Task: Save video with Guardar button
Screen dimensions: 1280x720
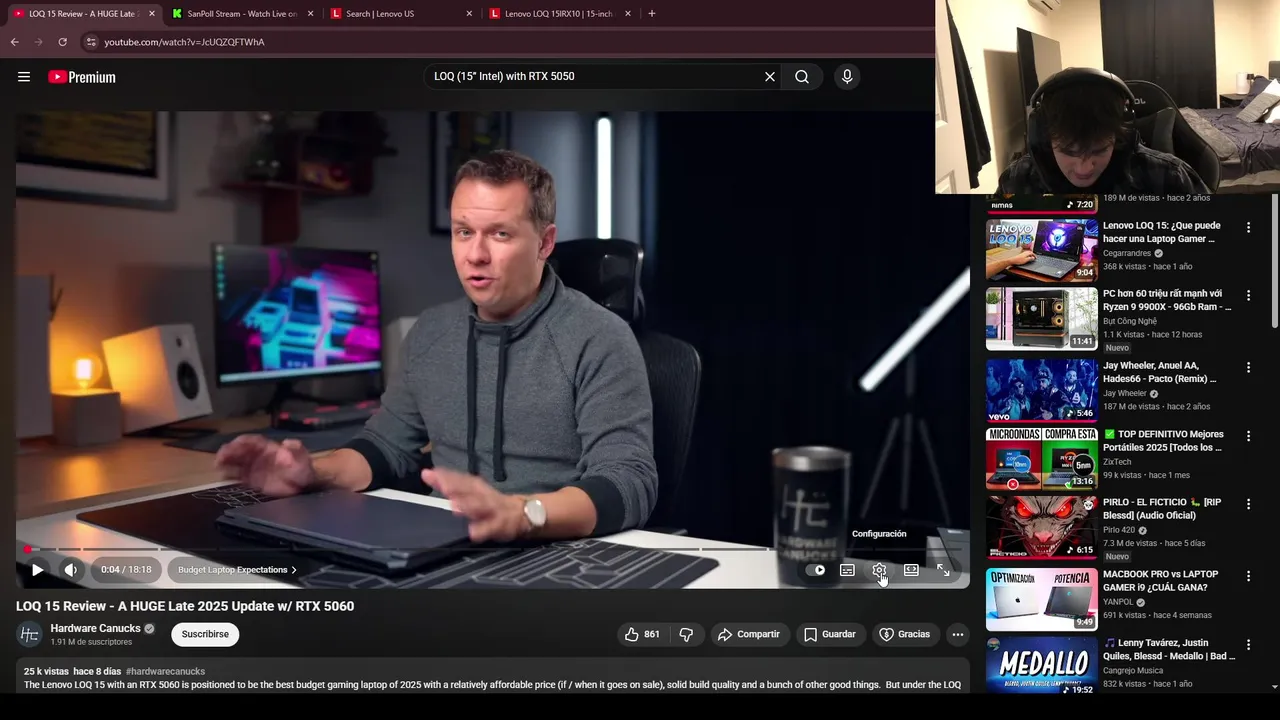Action: (x=829, y=634)
